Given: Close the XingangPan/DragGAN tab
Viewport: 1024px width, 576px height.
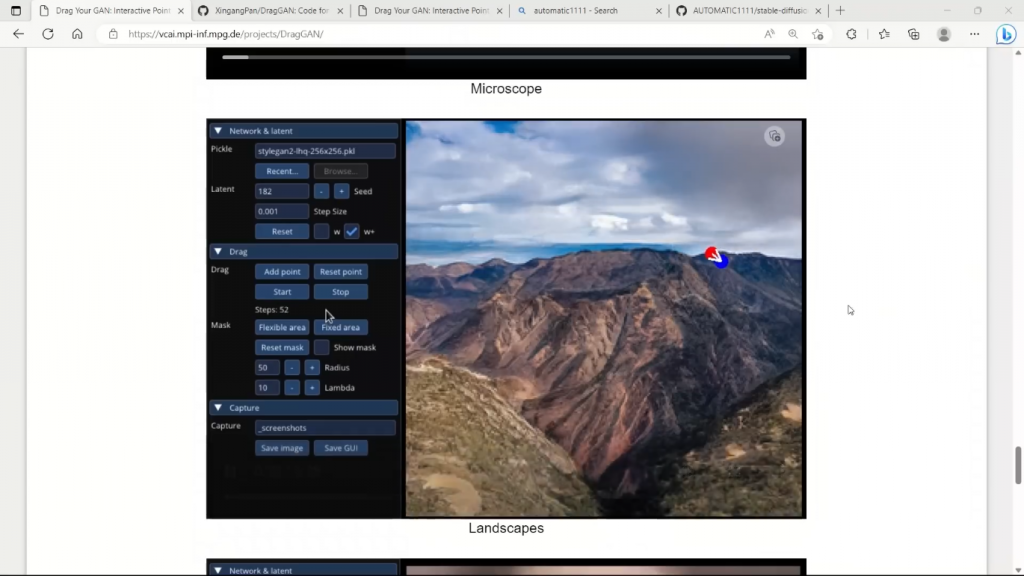Looking at the screenshot, I should pos(340,10).
